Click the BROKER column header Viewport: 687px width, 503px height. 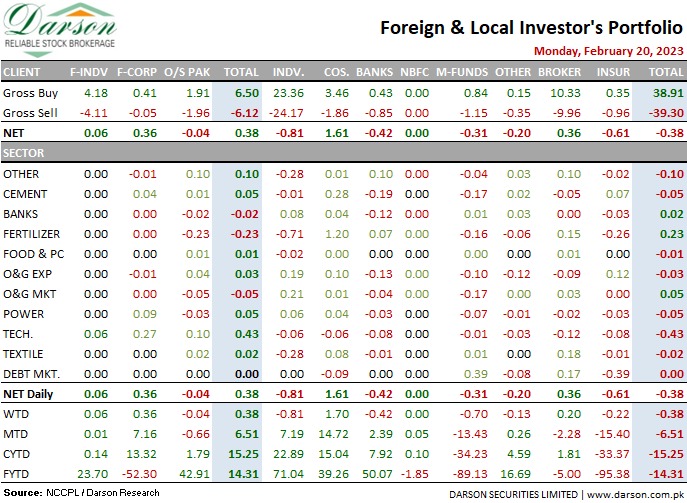tap(560, 72)
